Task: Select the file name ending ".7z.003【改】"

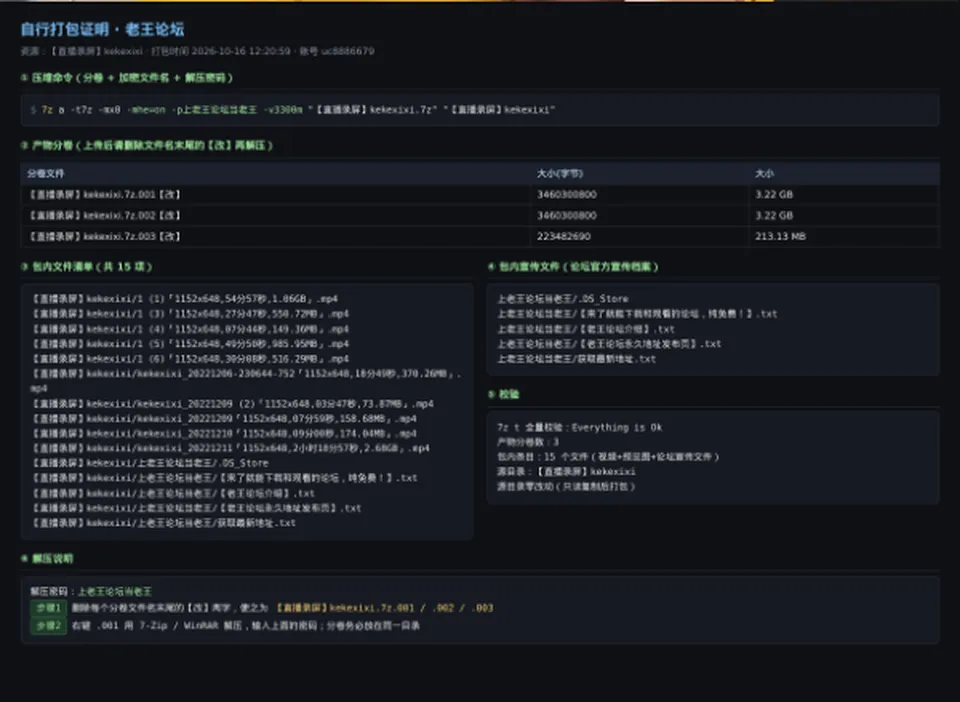Action: coord(104,236)
